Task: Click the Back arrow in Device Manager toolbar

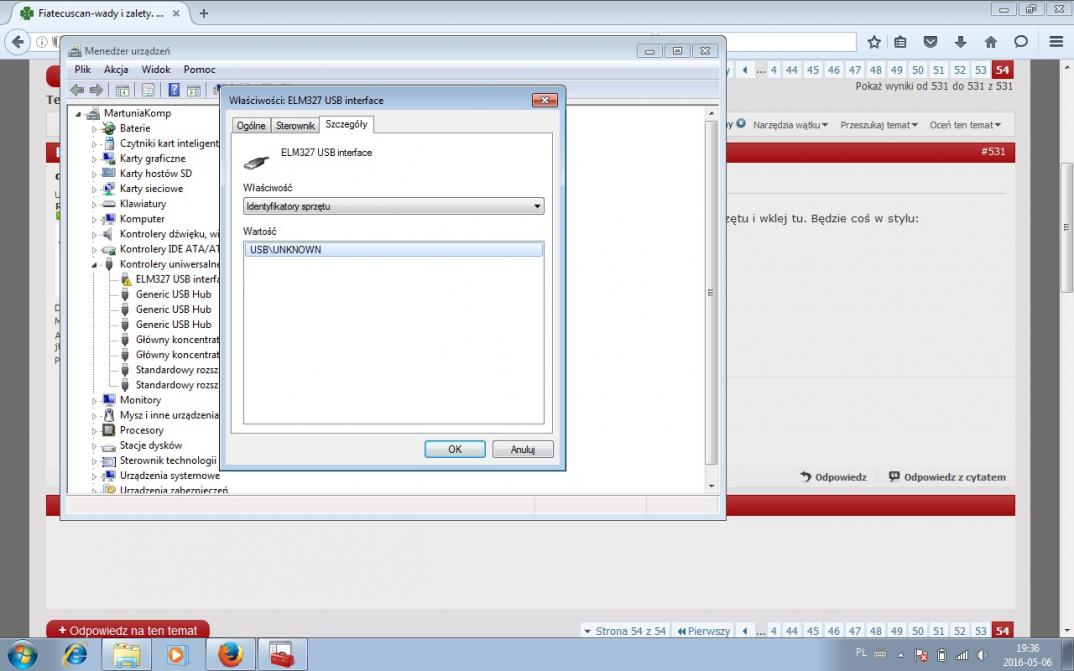Action: (x=77, y=90)
